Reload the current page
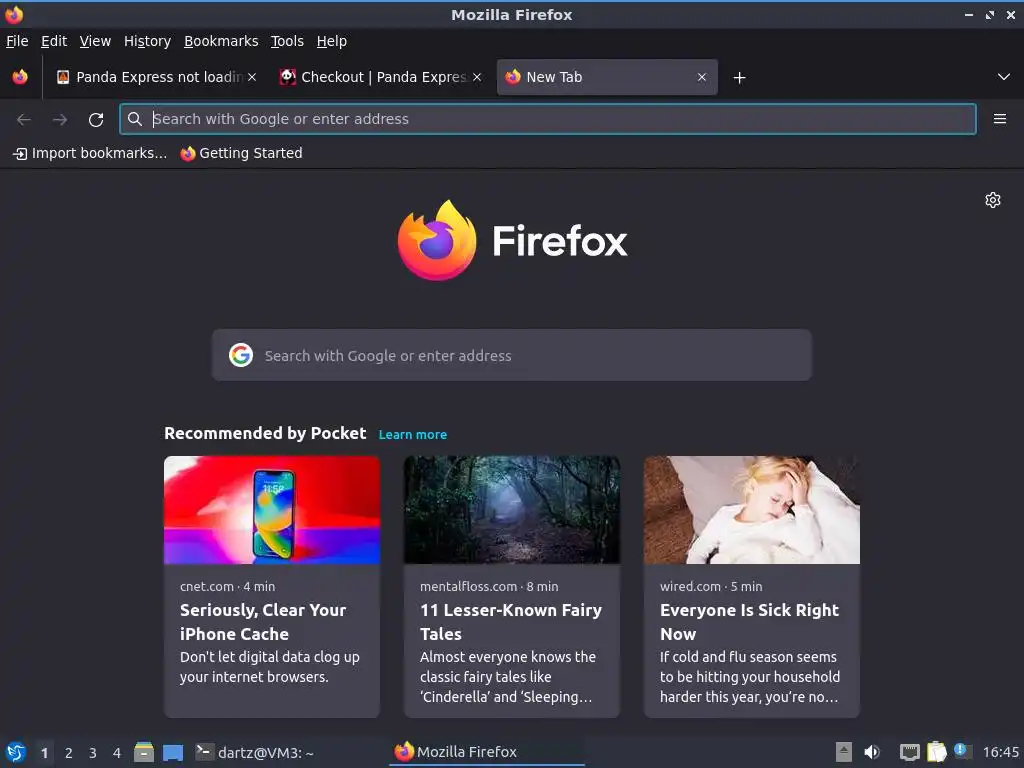The height and width of the screenshot is (768, 1024). coord(96,120)
